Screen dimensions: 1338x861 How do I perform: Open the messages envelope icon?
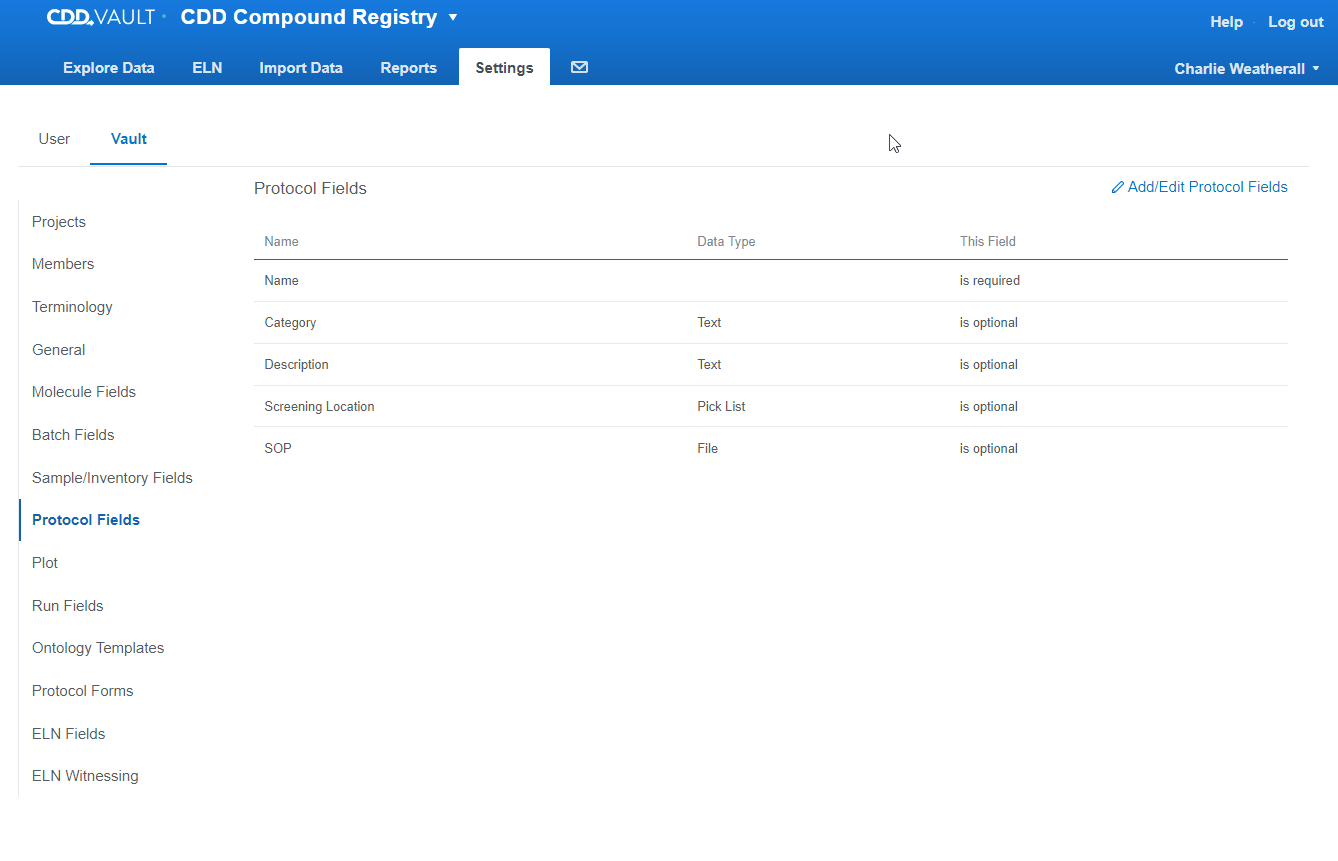coord(579,67)
